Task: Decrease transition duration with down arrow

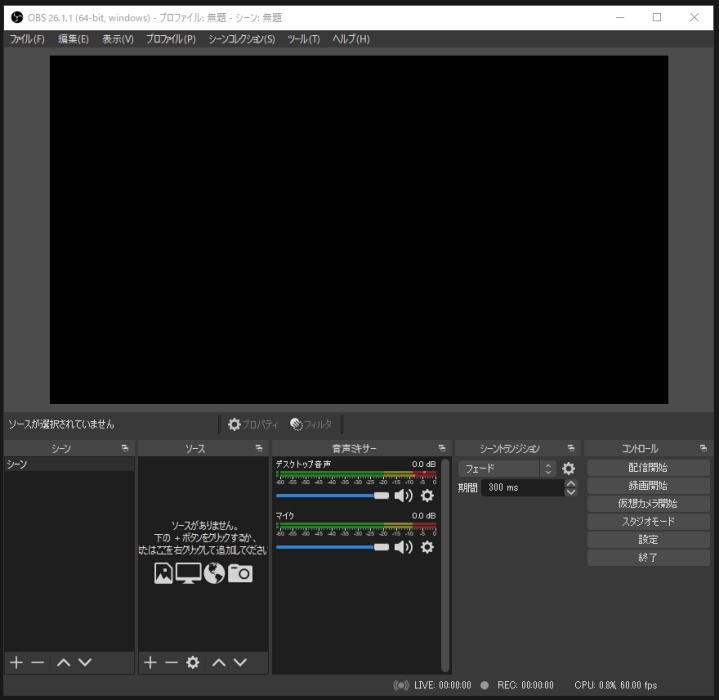Action: point(570,492)
